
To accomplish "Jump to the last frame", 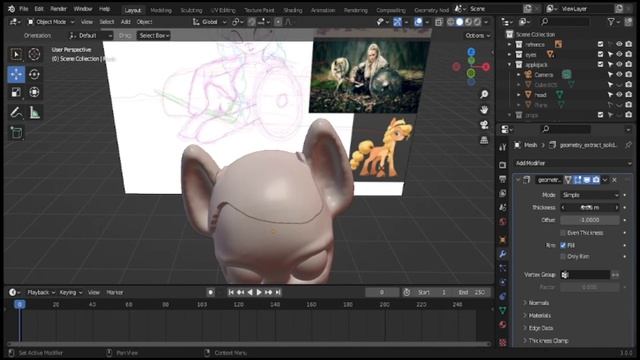I will pyautogui.click(x=278, y=292).
